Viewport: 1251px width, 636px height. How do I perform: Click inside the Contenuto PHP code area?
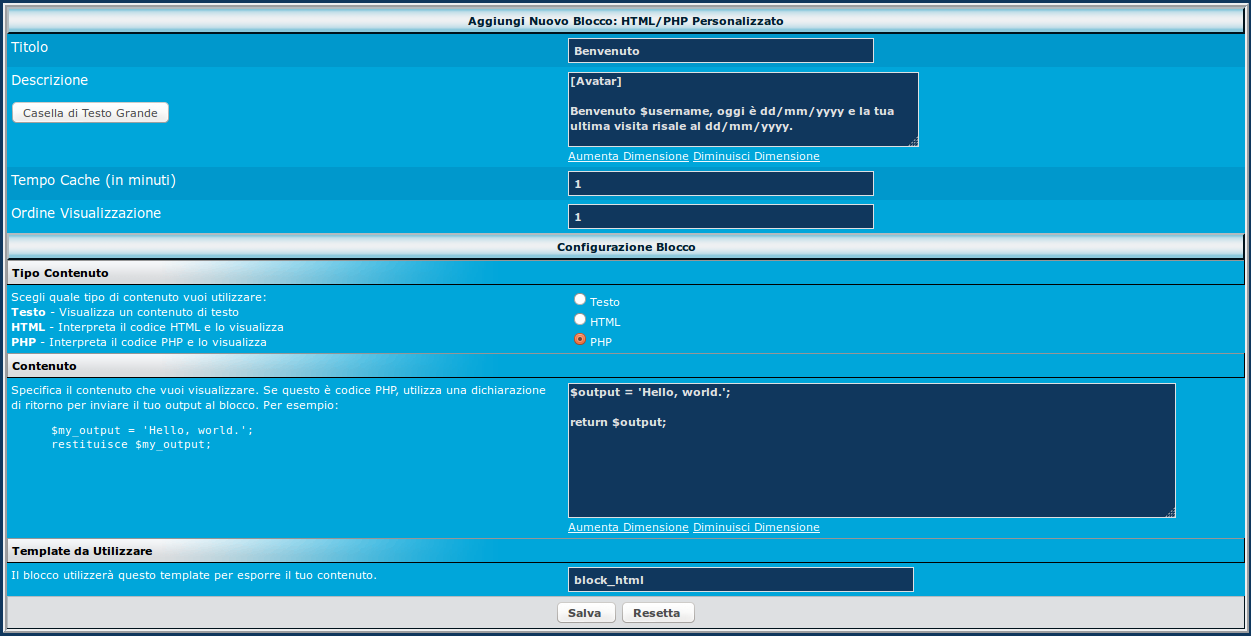click(870, 450)
